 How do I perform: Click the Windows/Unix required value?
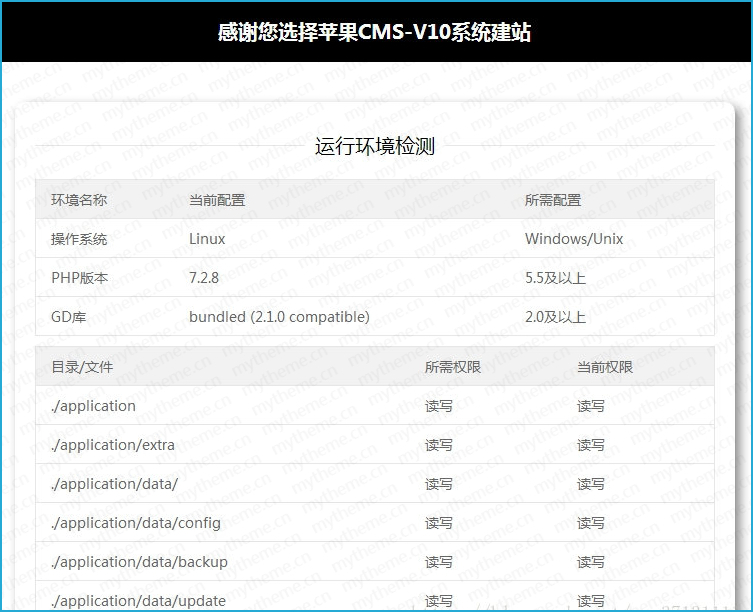[x=574, y=239]
